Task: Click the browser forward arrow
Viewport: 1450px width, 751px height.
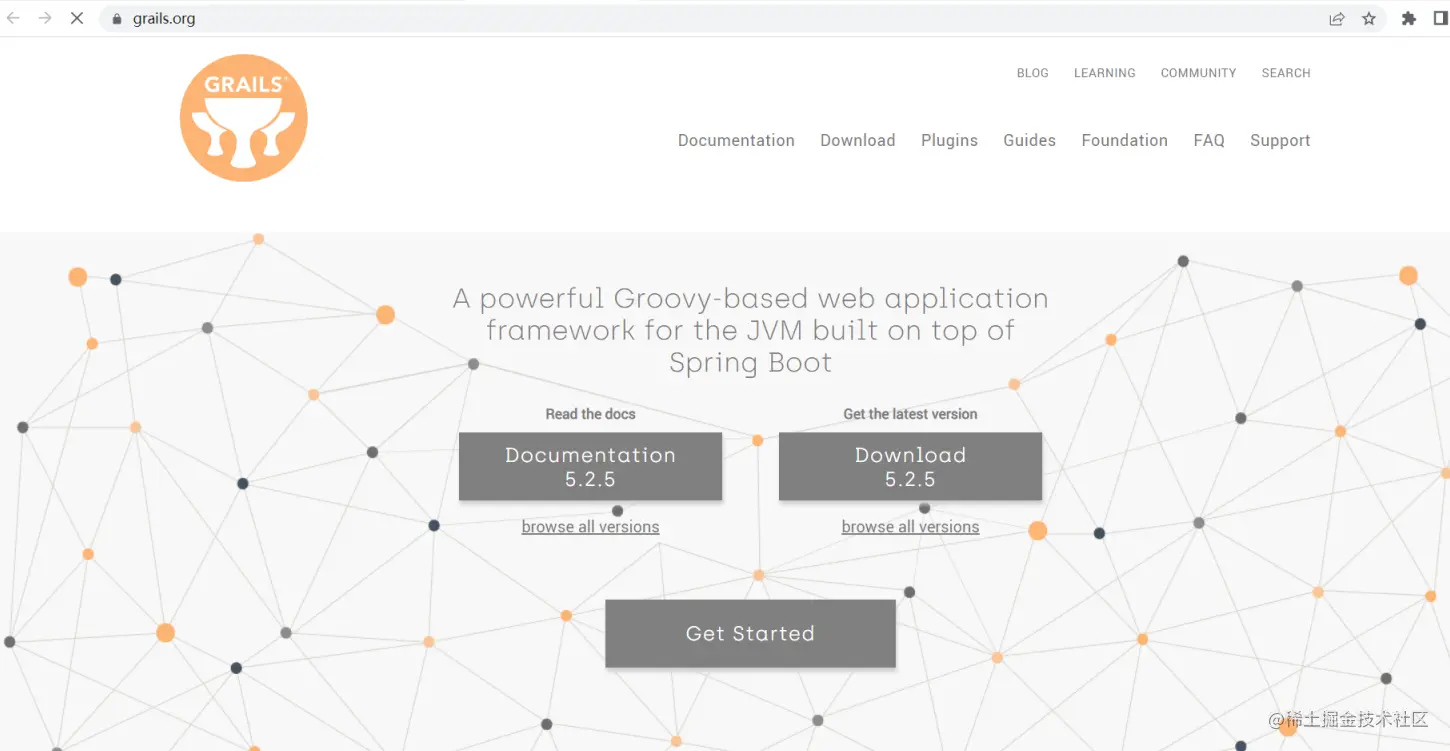Action: coord(45,18)
